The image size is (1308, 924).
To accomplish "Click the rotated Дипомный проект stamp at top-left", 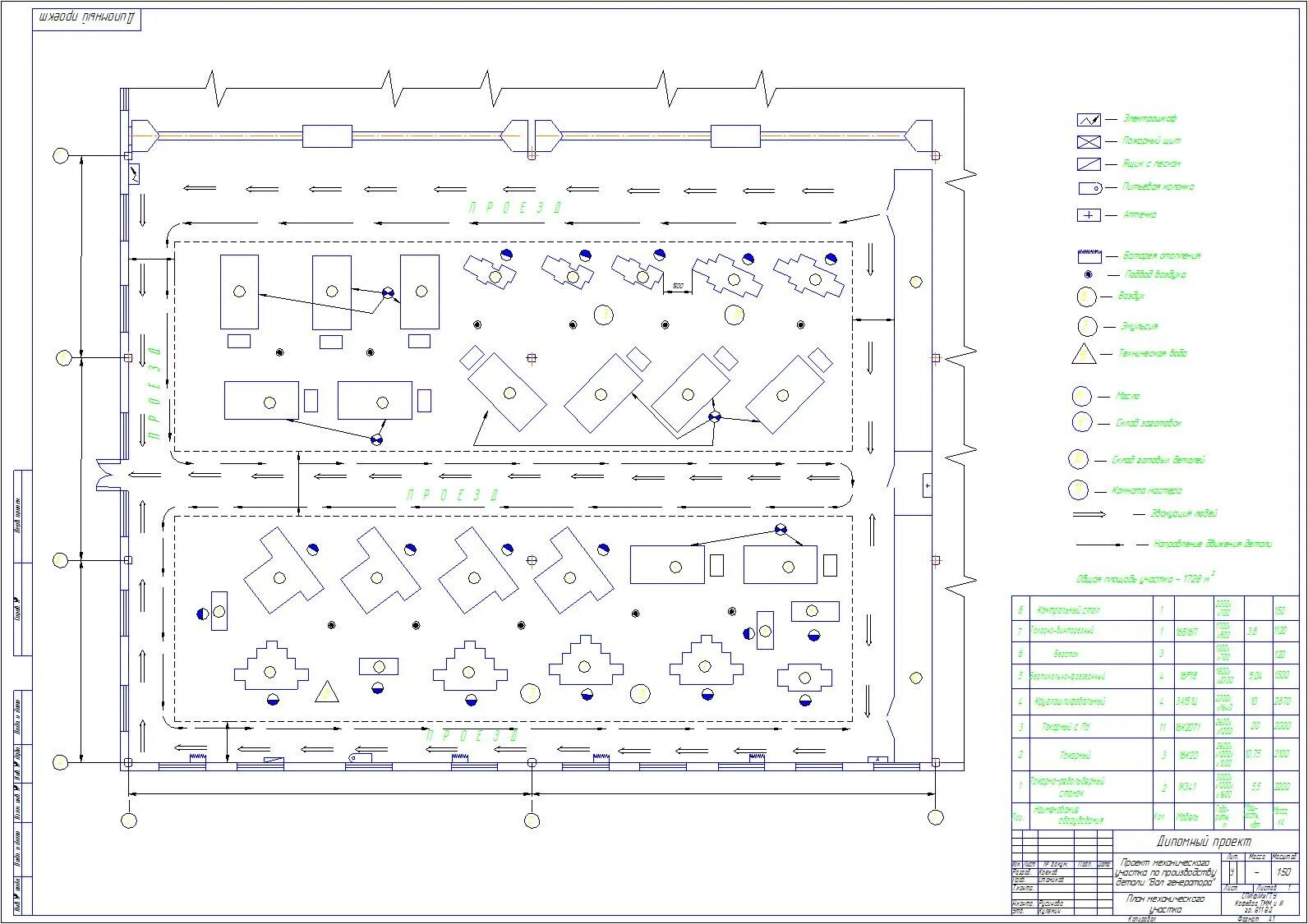I will point(87,18).
